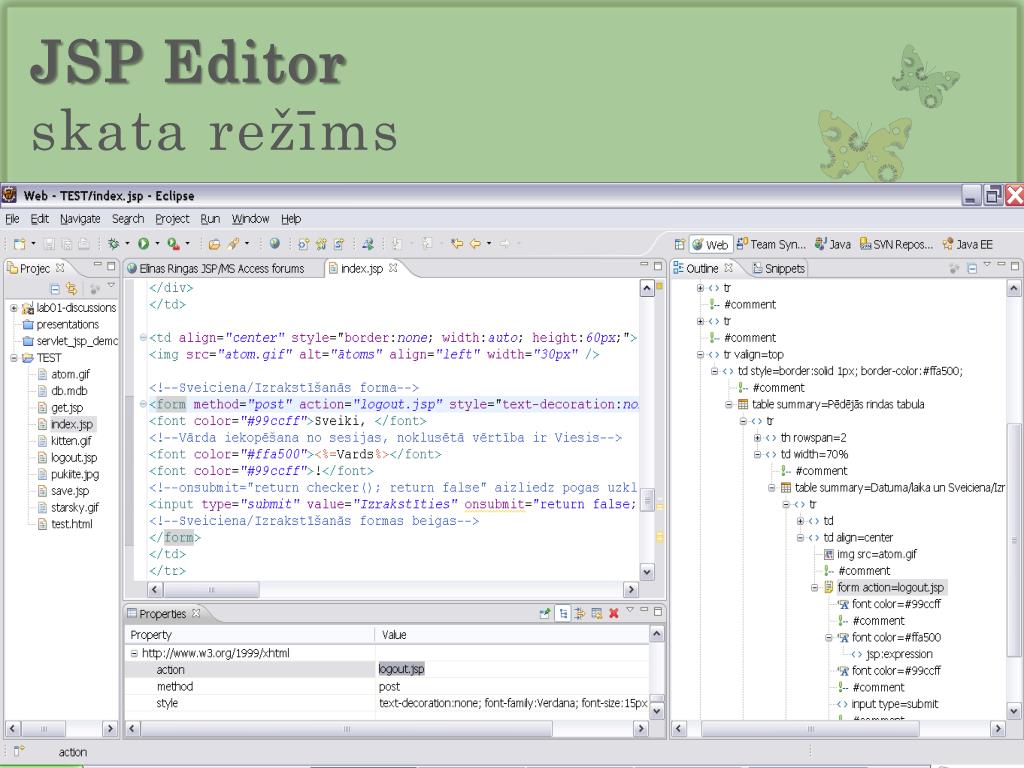Close the index.jsp editor tab
Image resolution: width=1024 pixels, height=768 pixels.
(x=392, y=268)
